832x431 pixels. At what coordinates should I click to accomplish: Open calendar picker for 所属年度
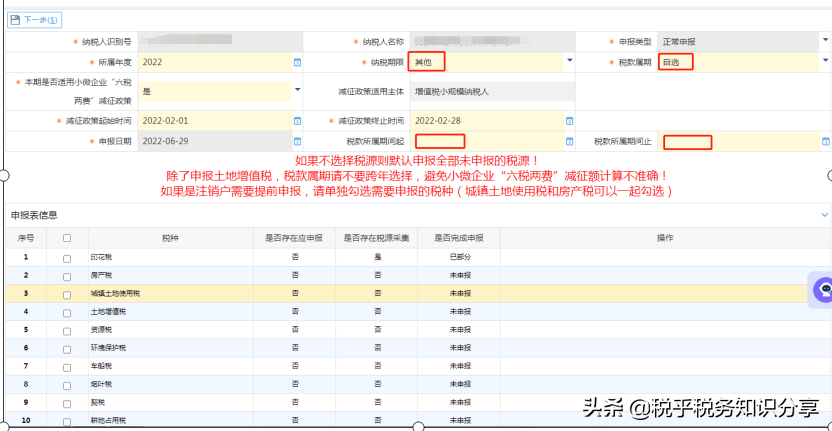coord(297,63)
